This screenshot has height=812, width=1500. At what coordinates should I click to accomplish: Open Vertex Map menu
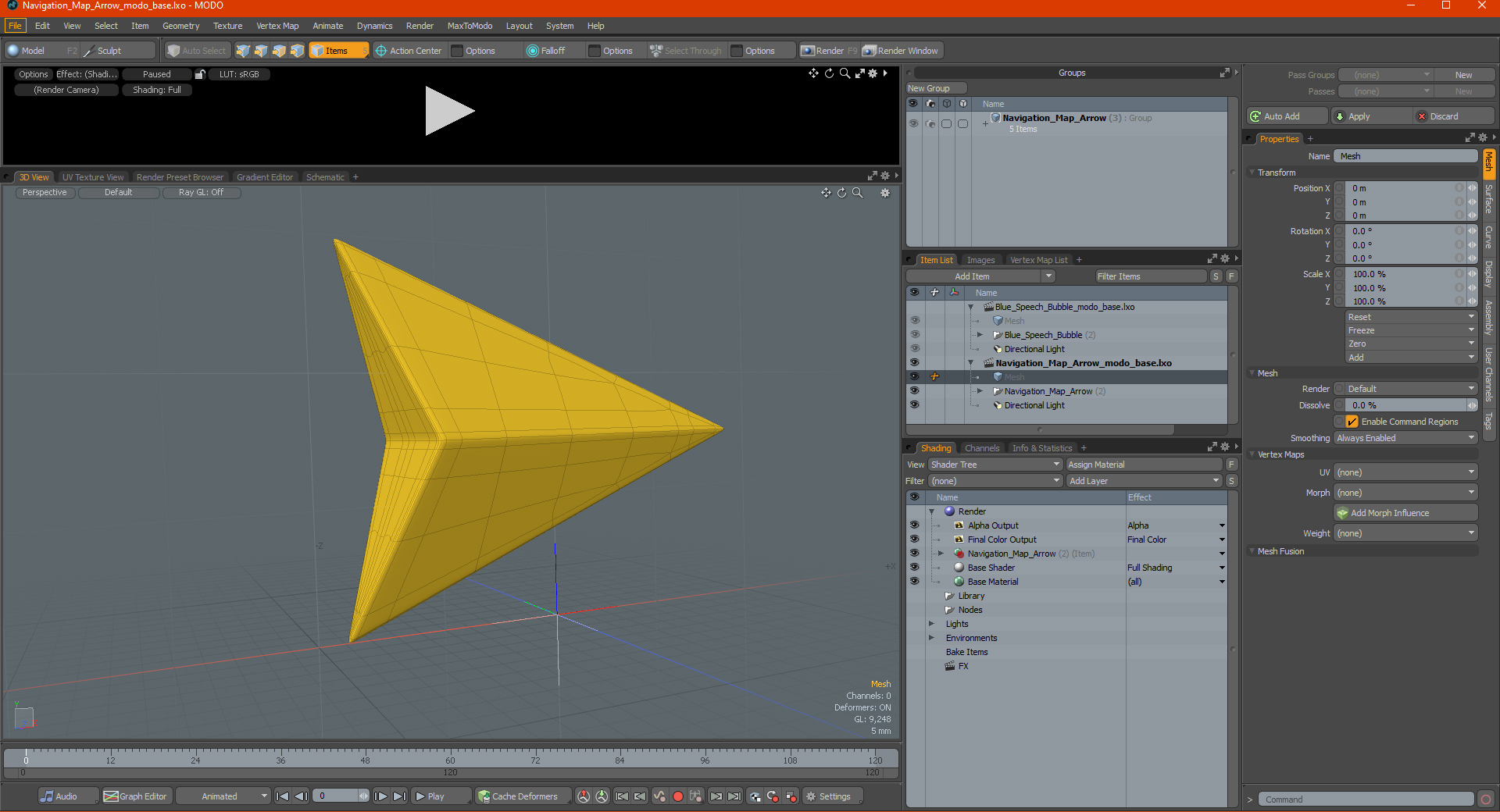pyautogui.click(x=277, y=26)
